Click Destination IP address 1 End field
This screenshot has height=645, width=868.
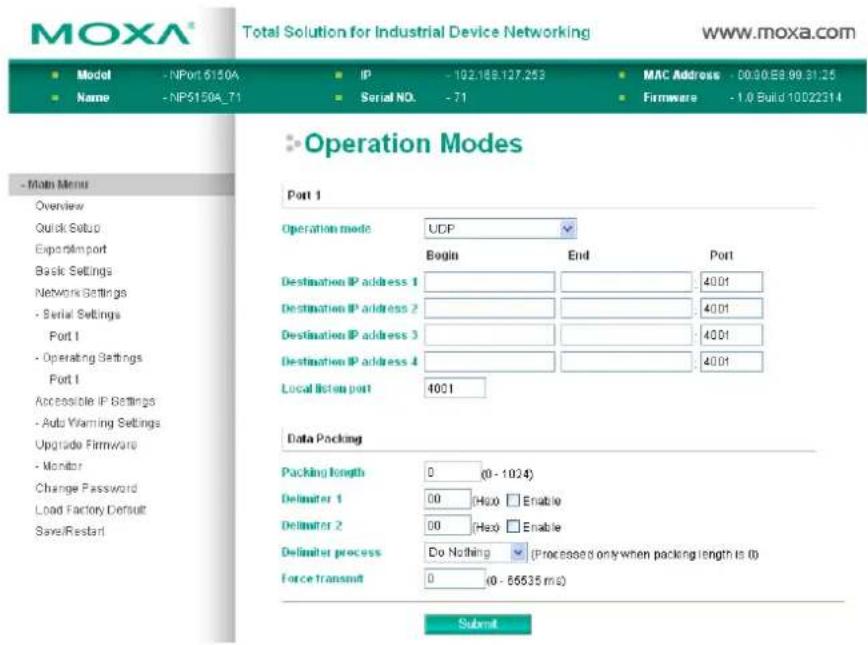pos(626,282)
